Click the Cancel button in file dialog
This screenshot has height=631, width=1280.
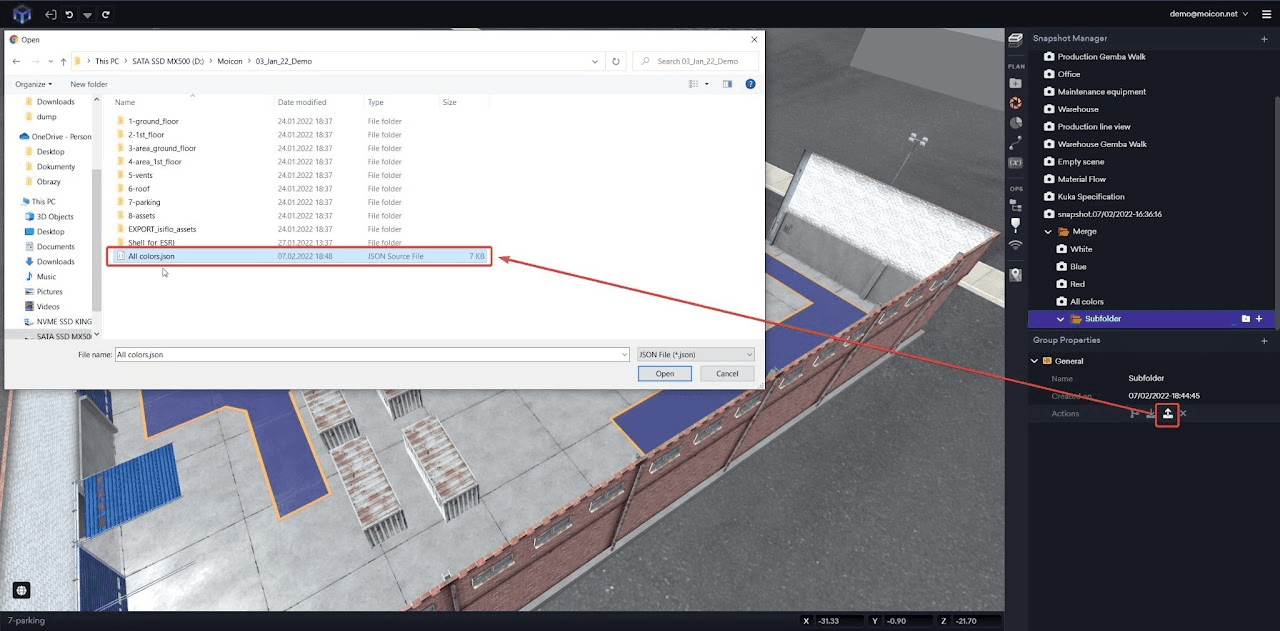pos(727,373)
